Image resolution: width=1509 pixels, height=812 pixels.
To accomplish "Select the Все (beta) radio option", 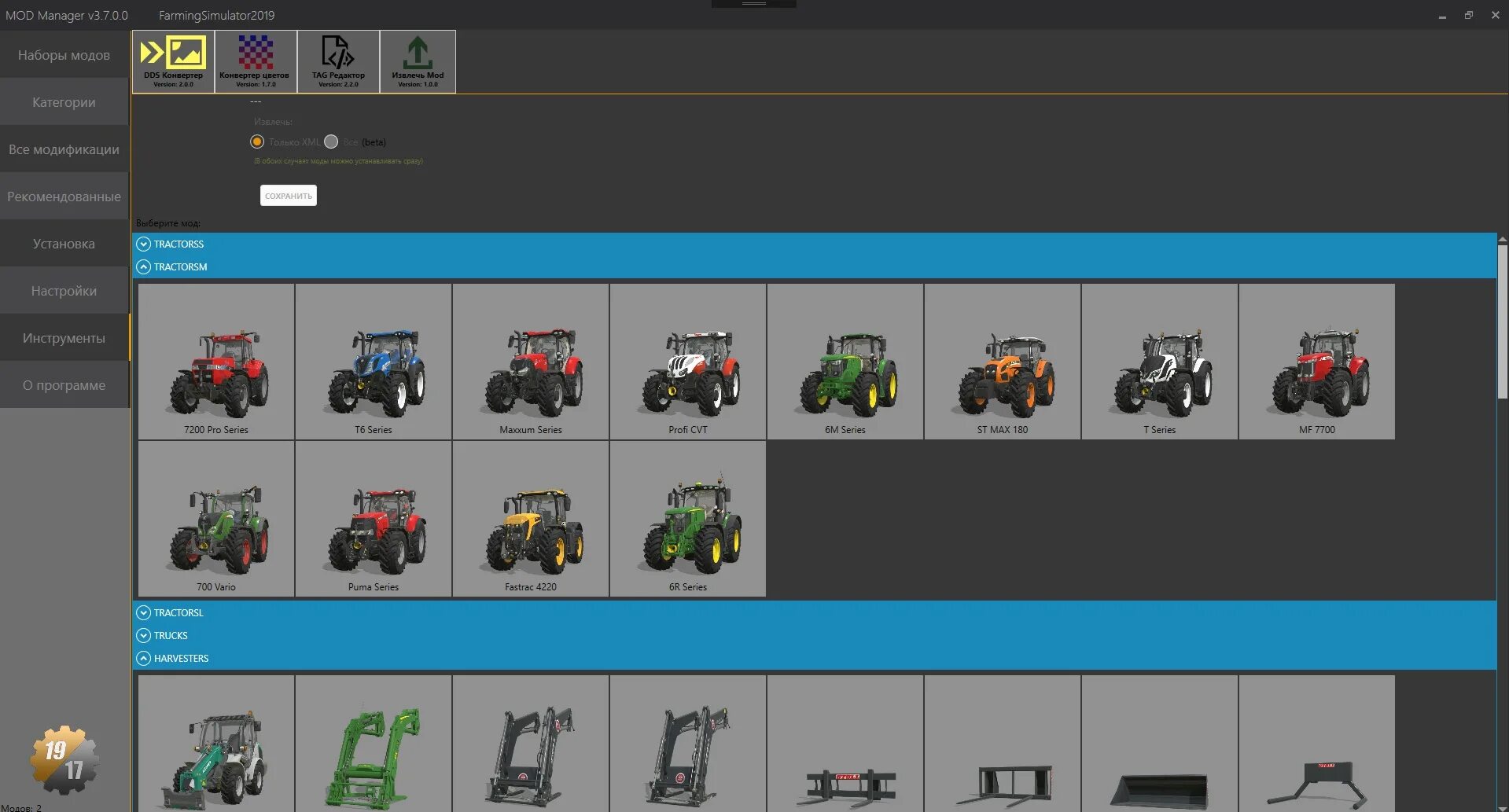I will click(x=331, y=141).
